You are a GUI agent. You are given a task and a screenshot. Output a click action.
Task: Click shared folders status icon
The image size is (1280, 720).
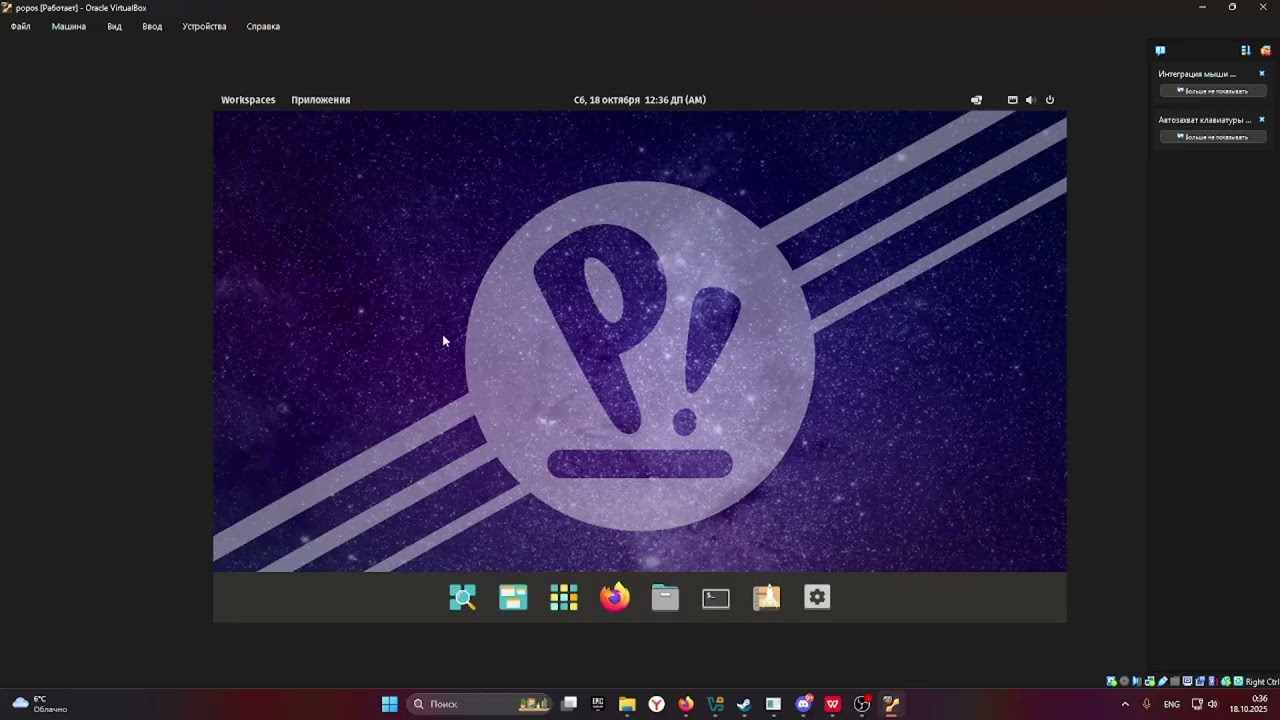pyautogui.click(x=1175, y=681)
